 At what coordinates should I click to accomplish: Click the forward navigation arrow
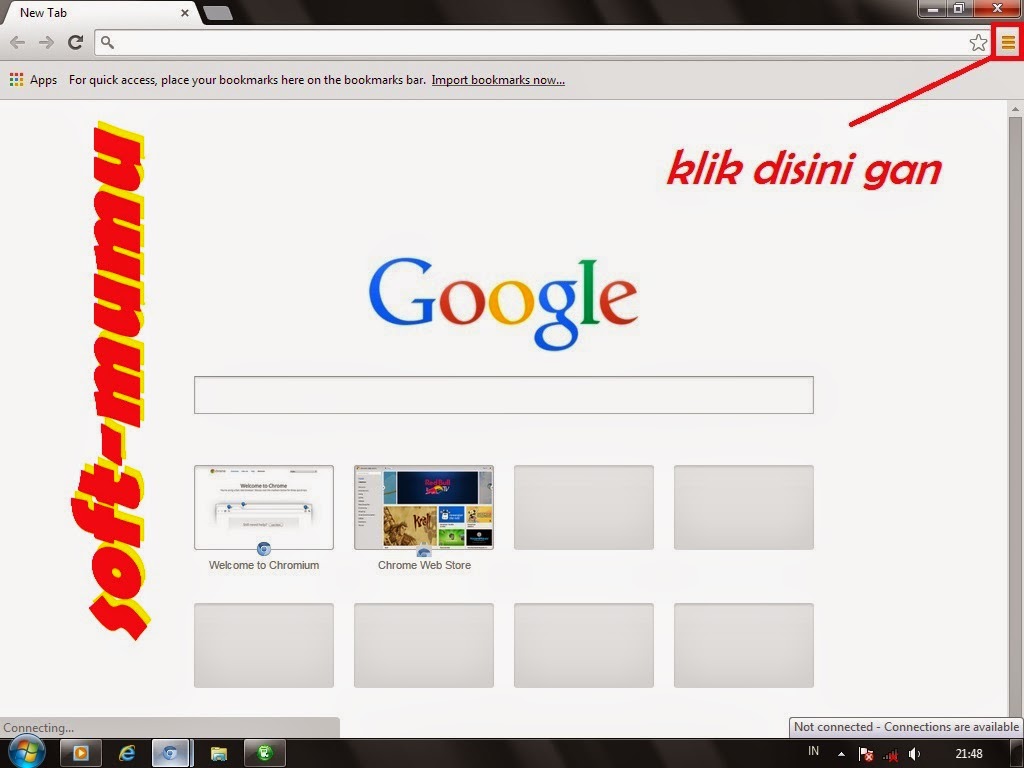pyautogui.click(x=46, y=42)
